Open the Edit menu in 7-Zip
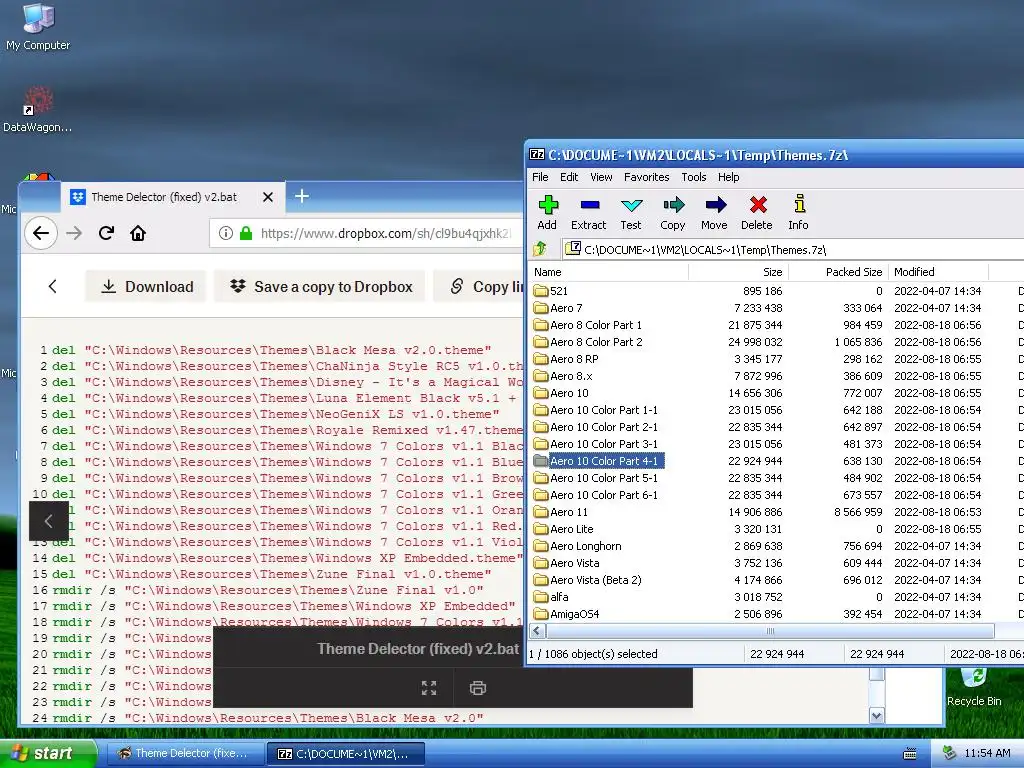The image size is (1024, 768). tap(569, 177)
